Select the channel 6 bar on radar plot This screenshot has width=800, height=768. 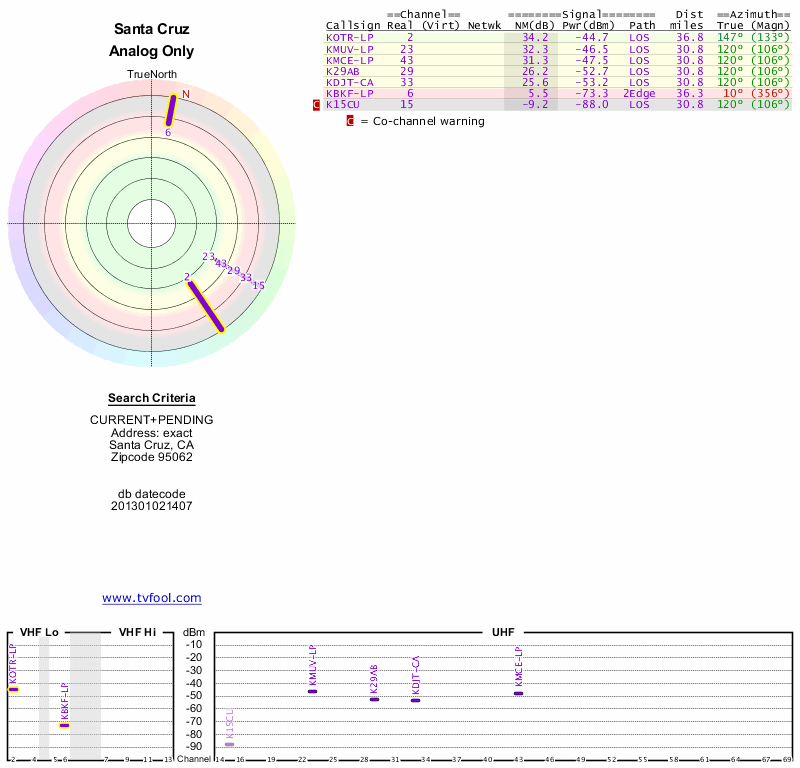coord(171,110)
